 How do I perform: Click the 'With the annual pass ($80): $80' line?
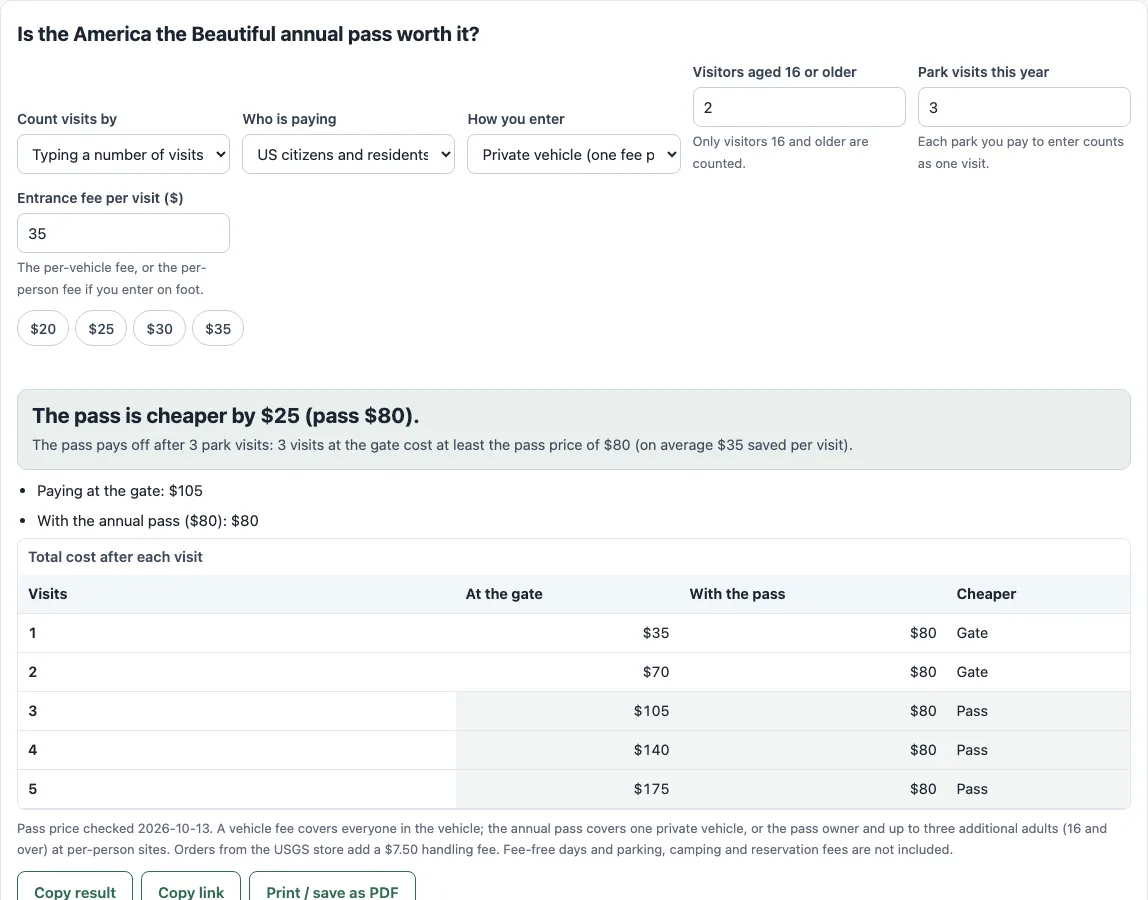click(x=148, y=521)
